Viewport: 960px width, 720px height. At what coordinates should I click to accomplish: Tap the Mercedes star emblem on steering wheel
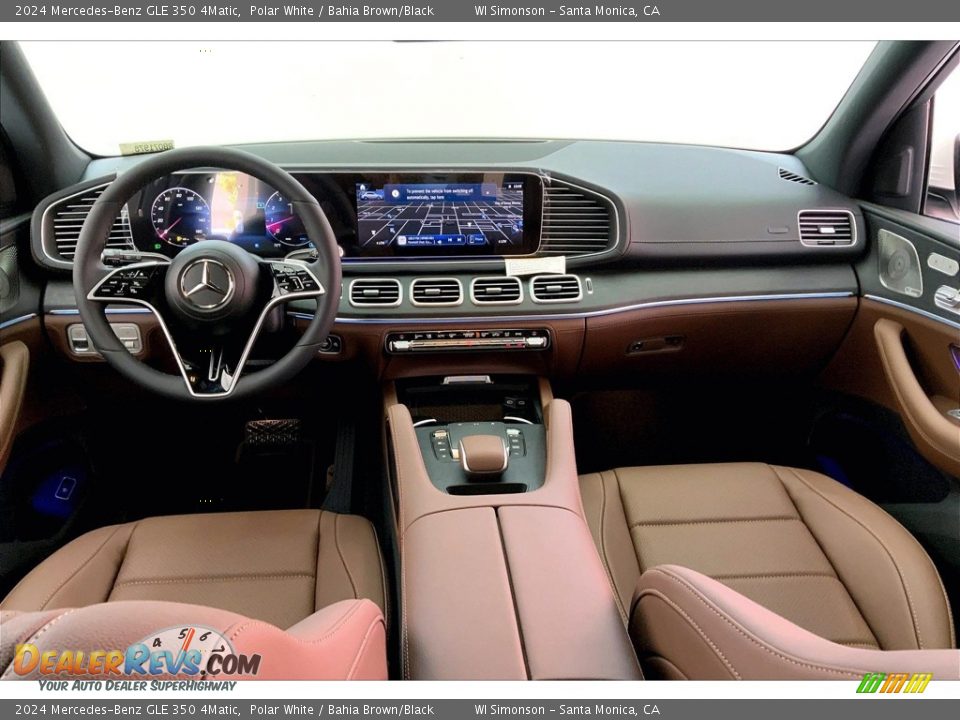tap(207, 284)
